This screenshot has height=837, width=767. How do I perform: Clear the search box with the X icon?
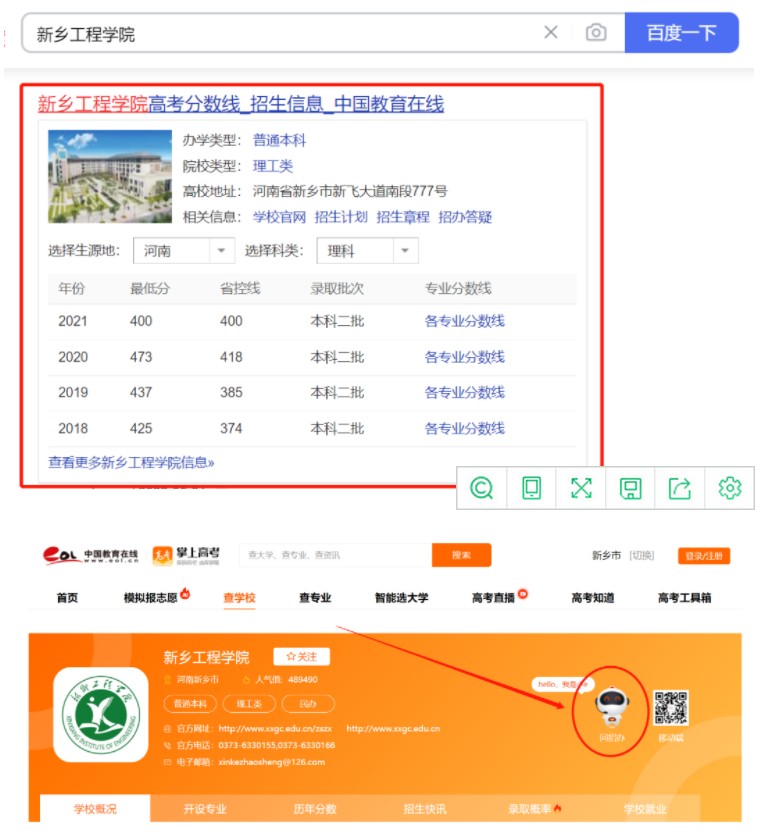click(x=551, y=33)
